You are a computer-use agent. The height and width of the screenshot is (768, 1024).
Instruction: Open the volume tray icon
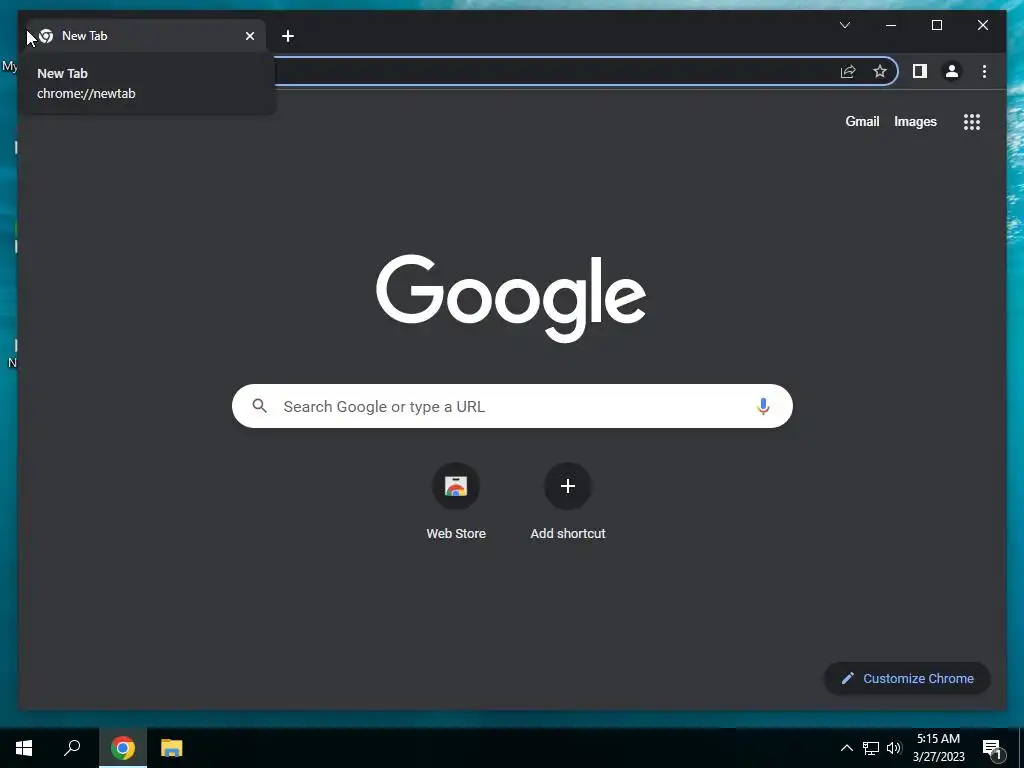(x=894, y=748)
